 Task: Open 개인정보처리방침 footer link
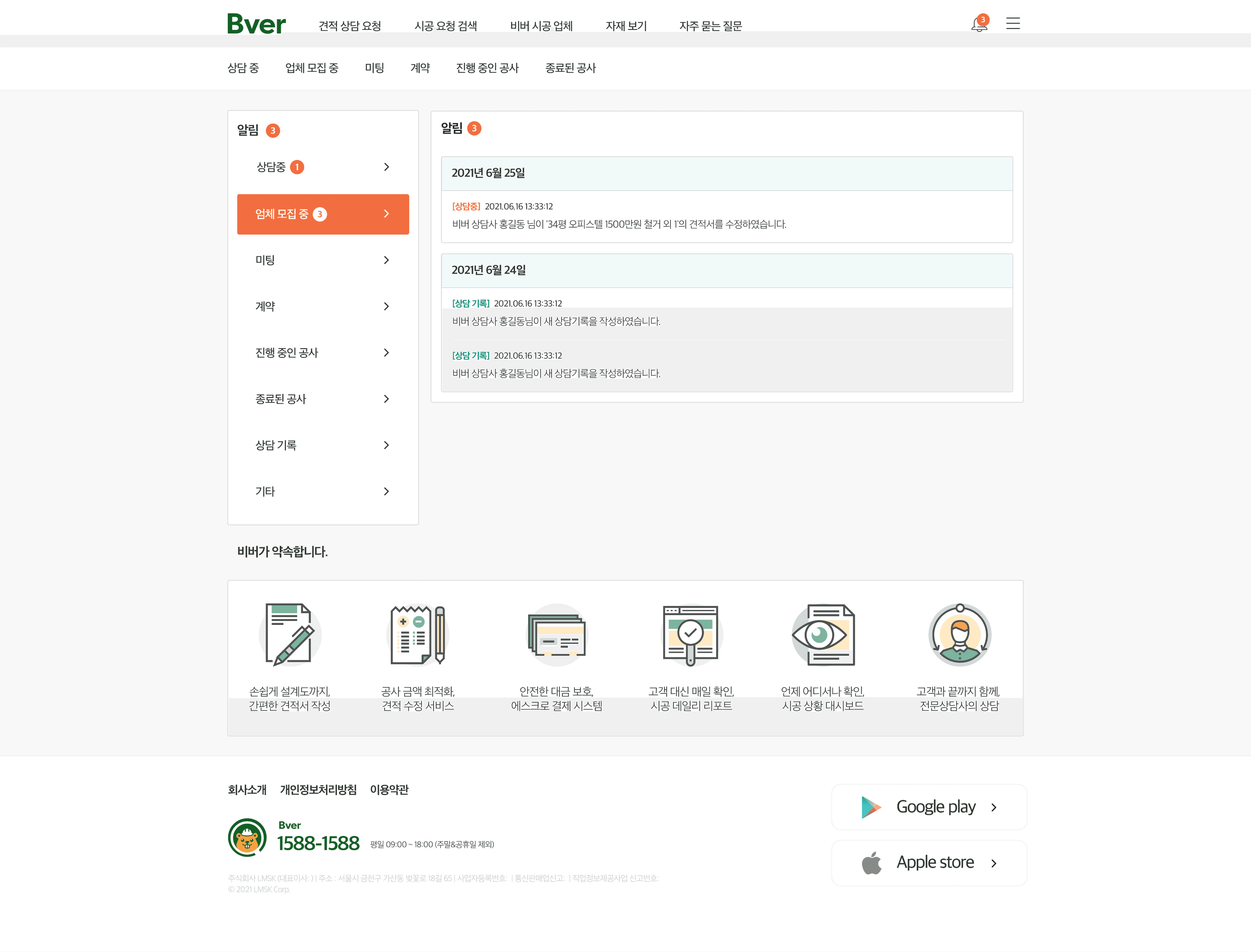click(x=318, y=789)
